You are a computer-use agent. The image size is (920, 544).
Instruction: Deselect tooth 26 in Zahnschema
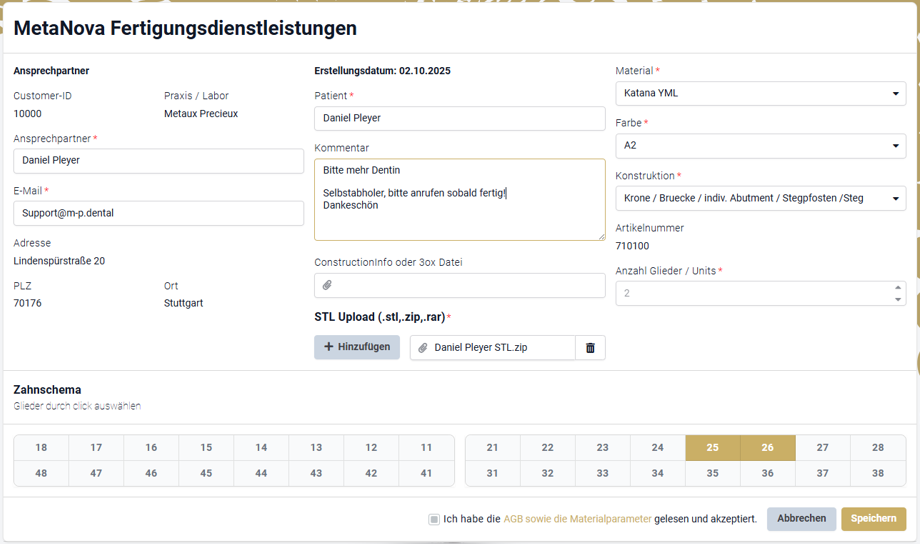click(767, 448)
